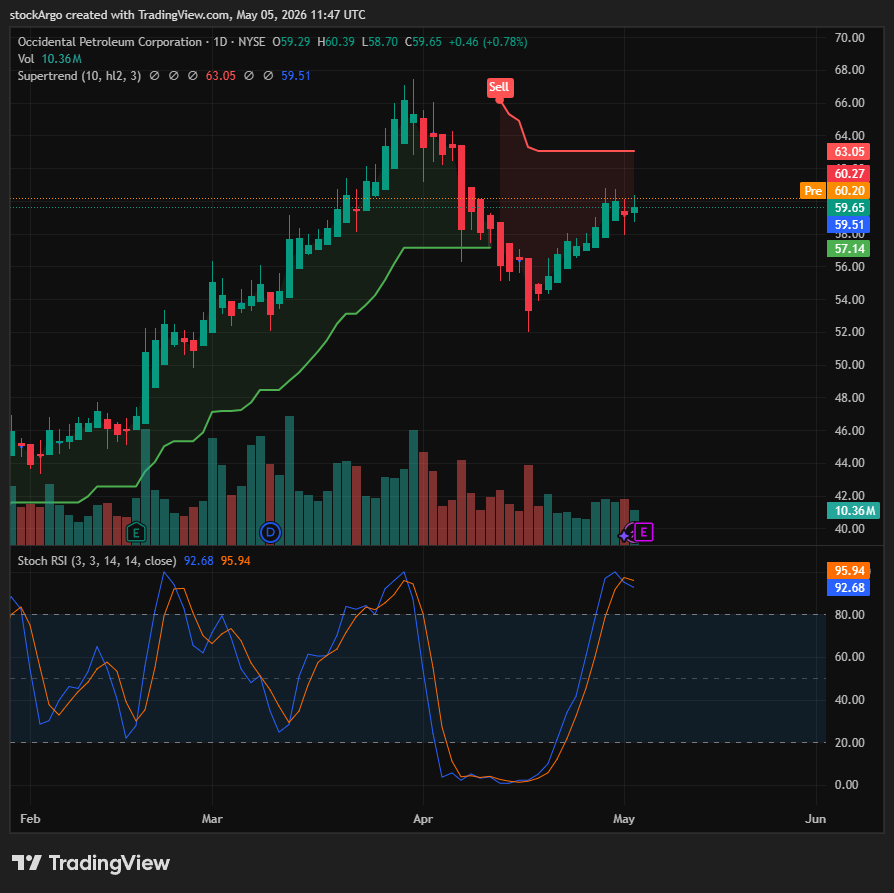Click the open value O59.29
The height and width of the screenshot is (893, 894).
pyautogui.click(x=291, y=42)
